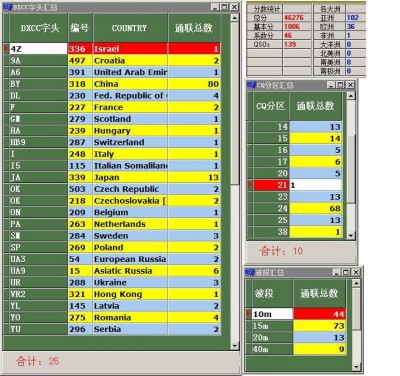Click scroll down arrow in CQ zone list

(x=351, y=236)
